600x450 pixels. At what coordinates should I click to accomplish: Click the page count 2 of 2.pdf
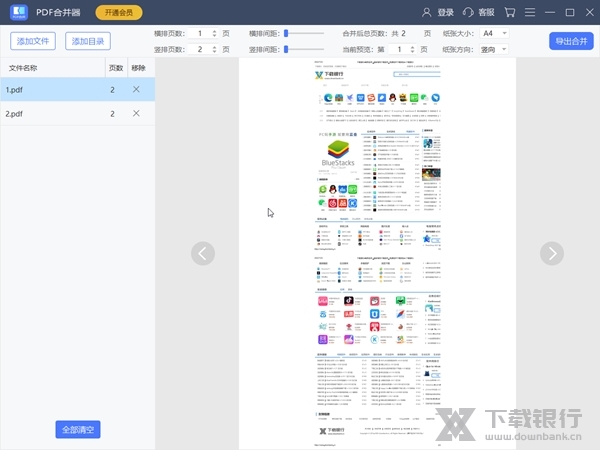(112, 114)
